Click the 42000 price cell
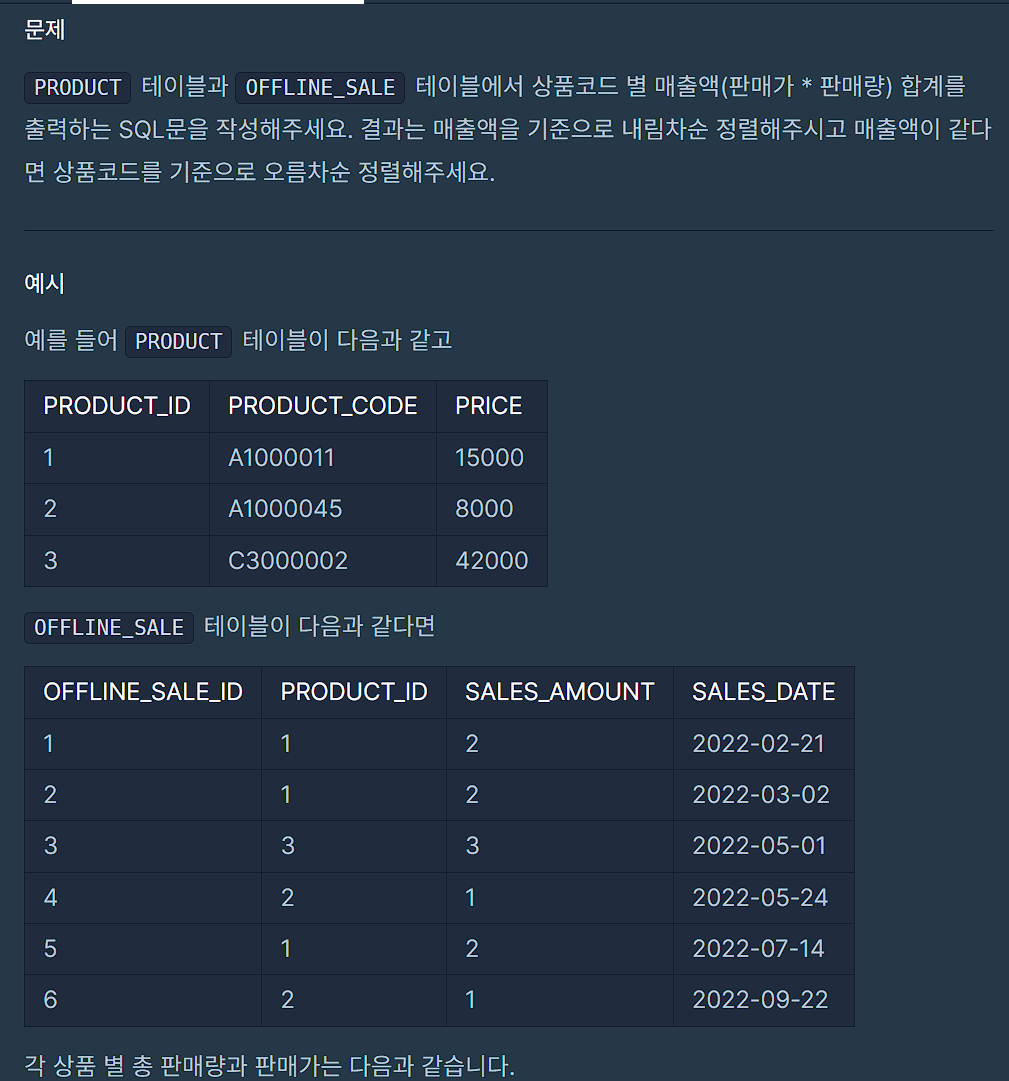This screenshot has height=1081, width=1009. pos(491,560)
